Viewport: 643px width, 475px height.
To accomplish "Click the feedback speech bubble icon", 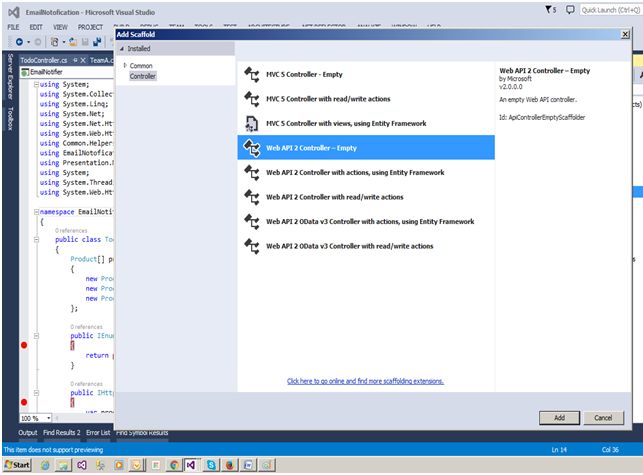I will [x=570, y=9].
